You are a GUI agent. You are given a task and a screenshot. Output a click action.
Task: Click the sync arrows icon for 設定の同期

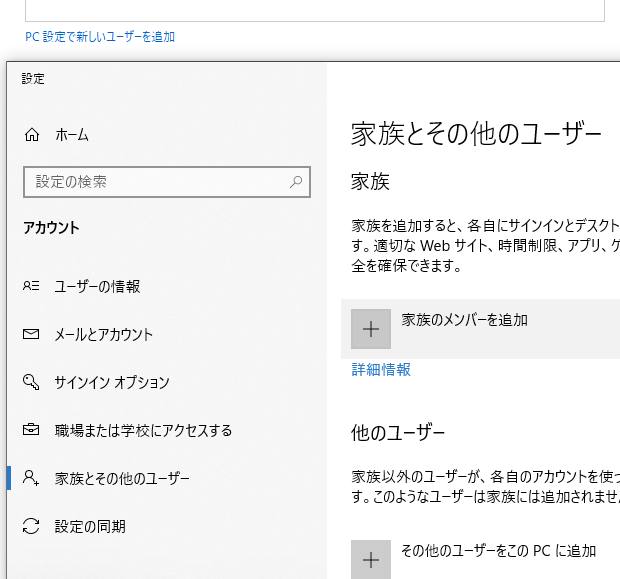[31, 526]
